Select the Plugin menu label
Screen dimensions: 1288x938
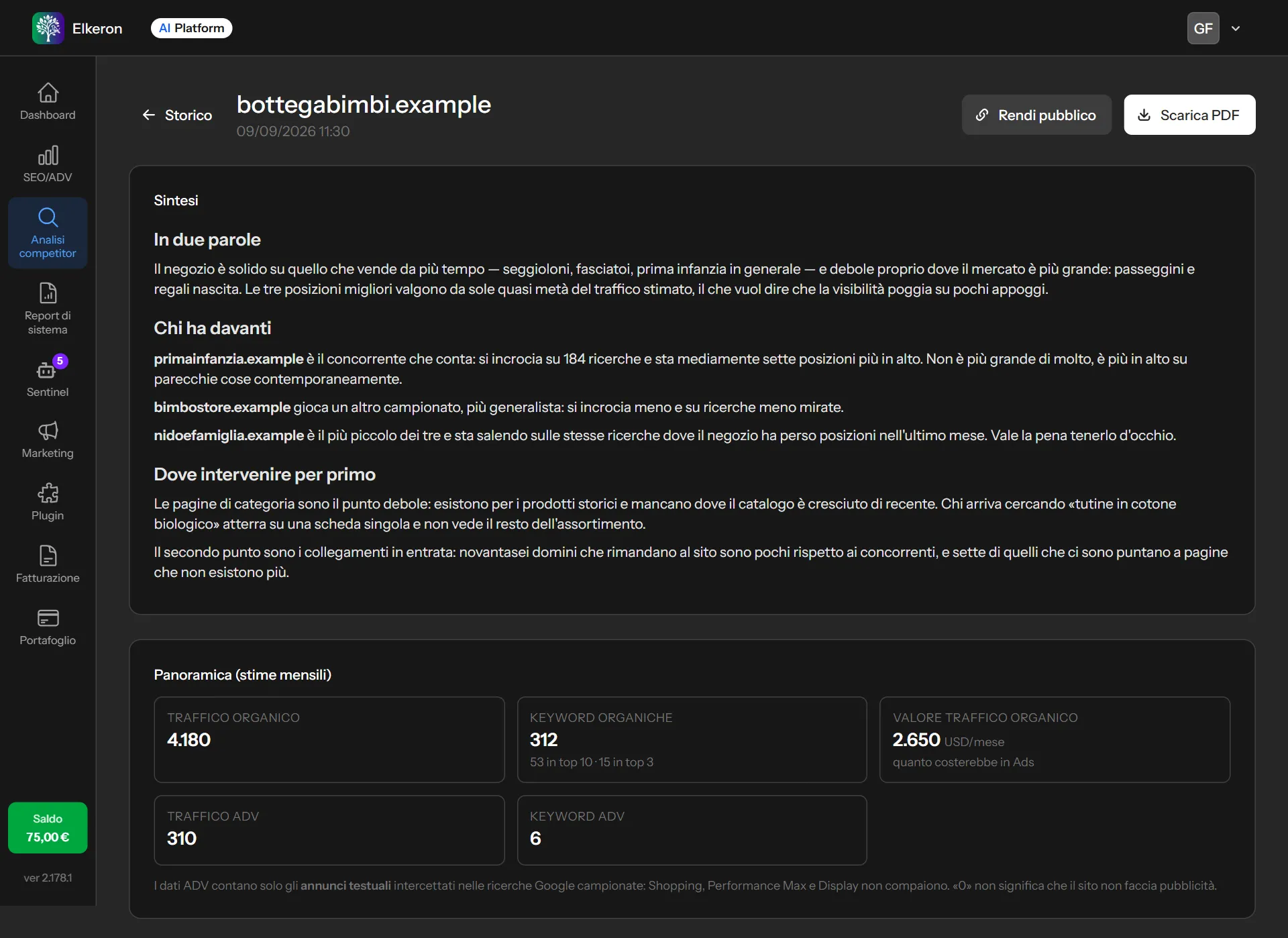click(48, 515)
